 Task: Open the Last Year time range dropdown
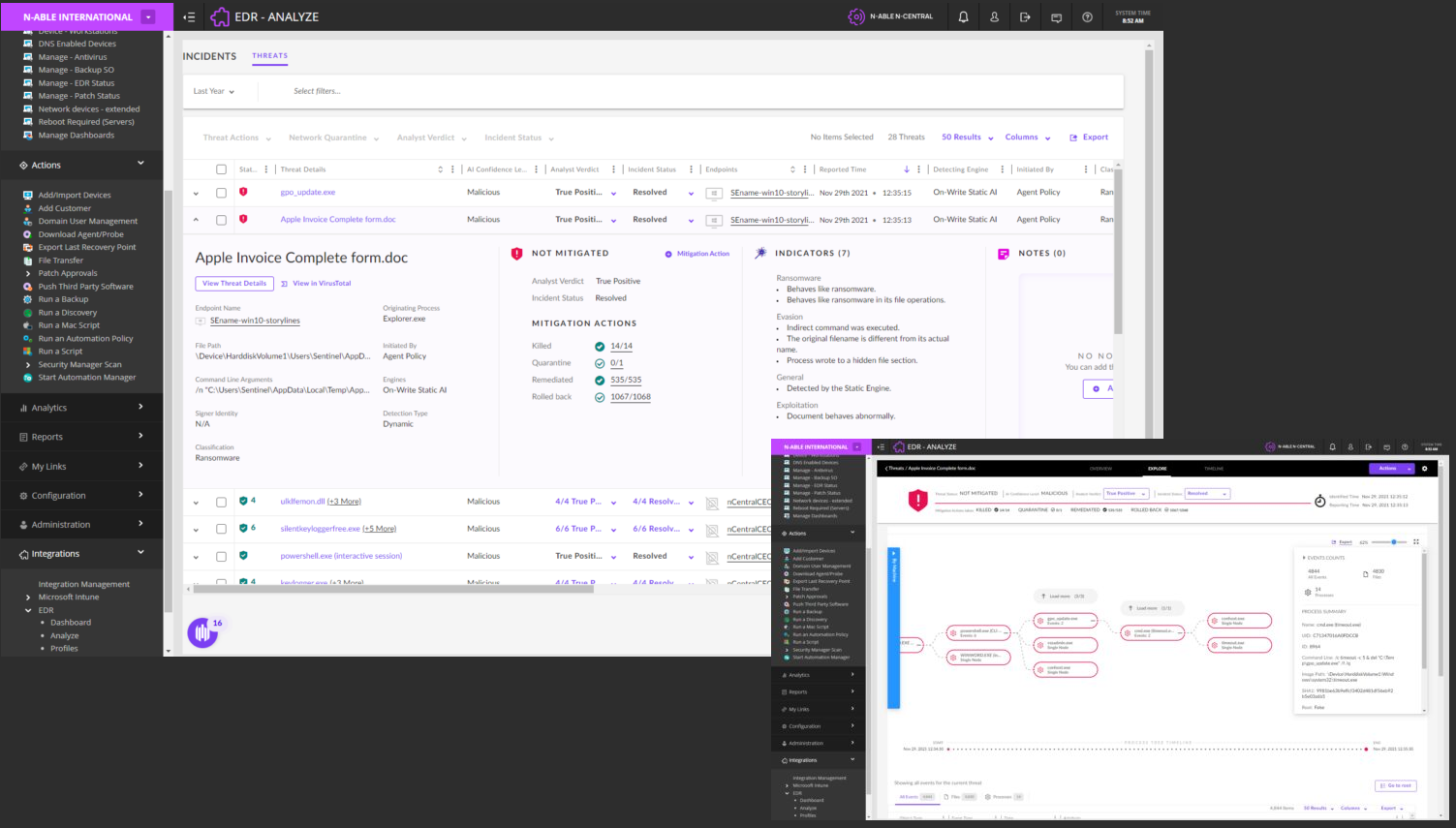(x=213, y=91)
